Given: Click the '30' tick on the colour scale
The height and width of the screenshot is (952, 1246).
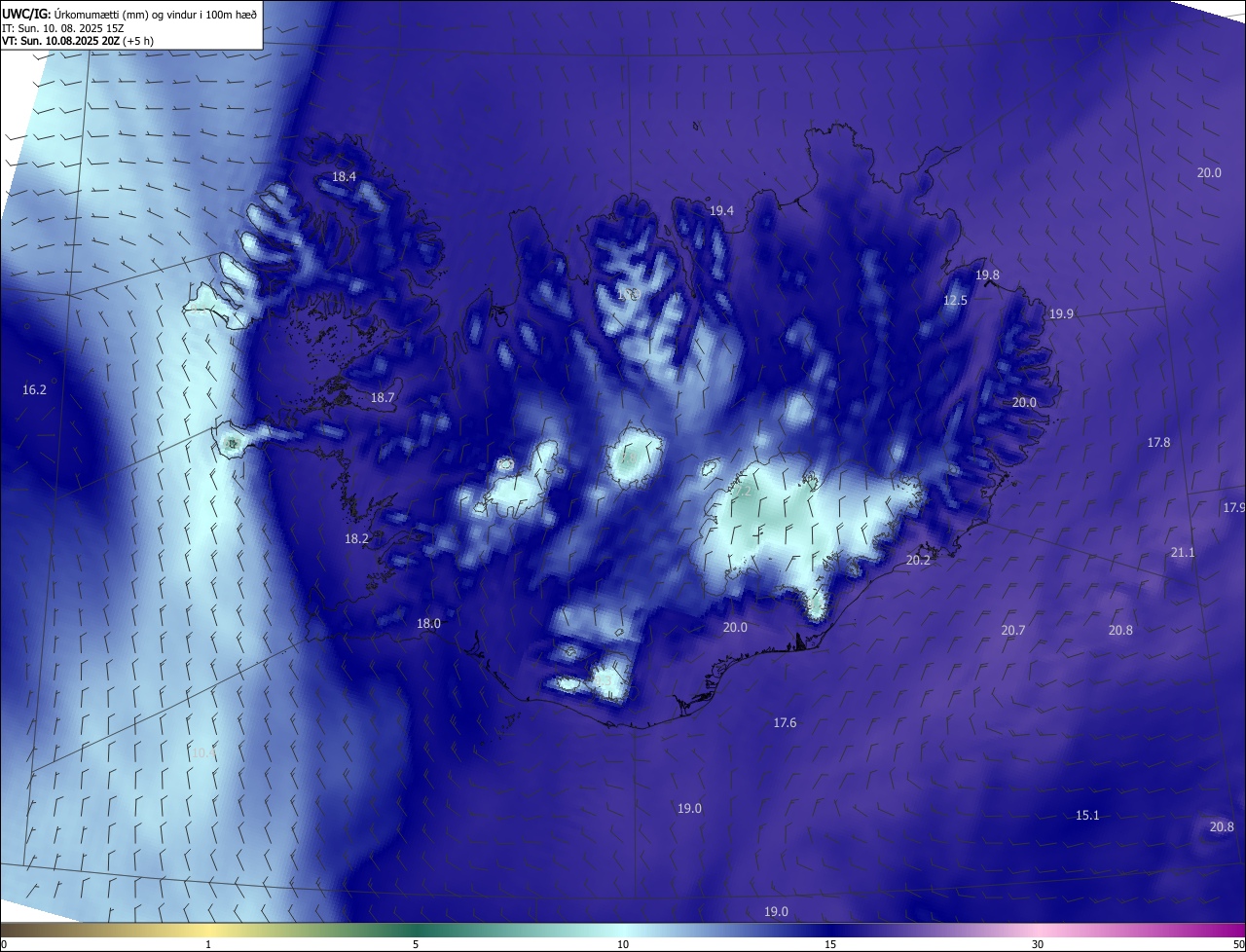Looking at the screenshot, I should (1038, 944).
